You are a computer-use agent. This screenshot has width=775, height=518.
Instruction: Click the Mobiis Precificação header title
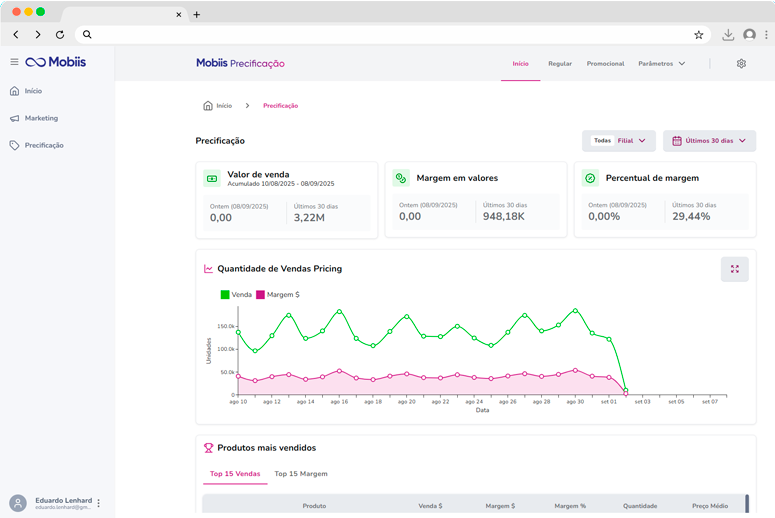[240, 63]
